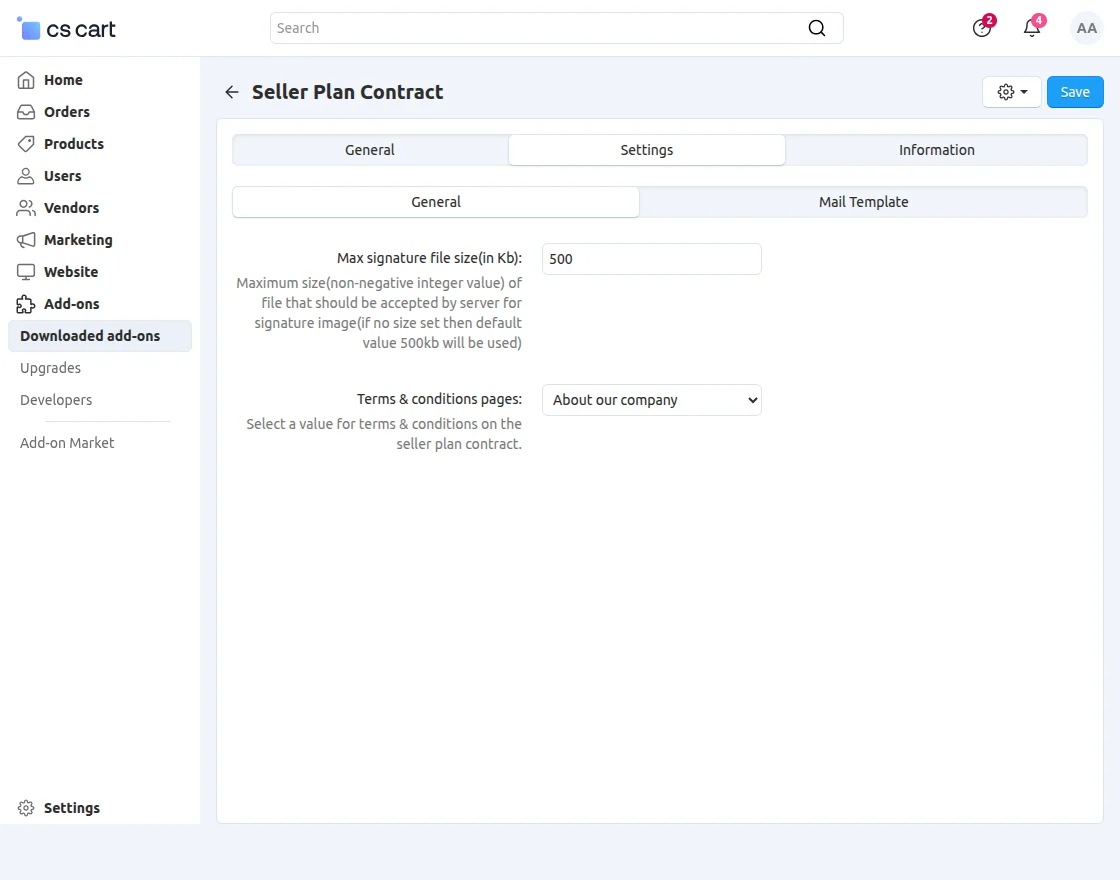Open the gear settings dropdown near Save

click(x=1011, y=91)
